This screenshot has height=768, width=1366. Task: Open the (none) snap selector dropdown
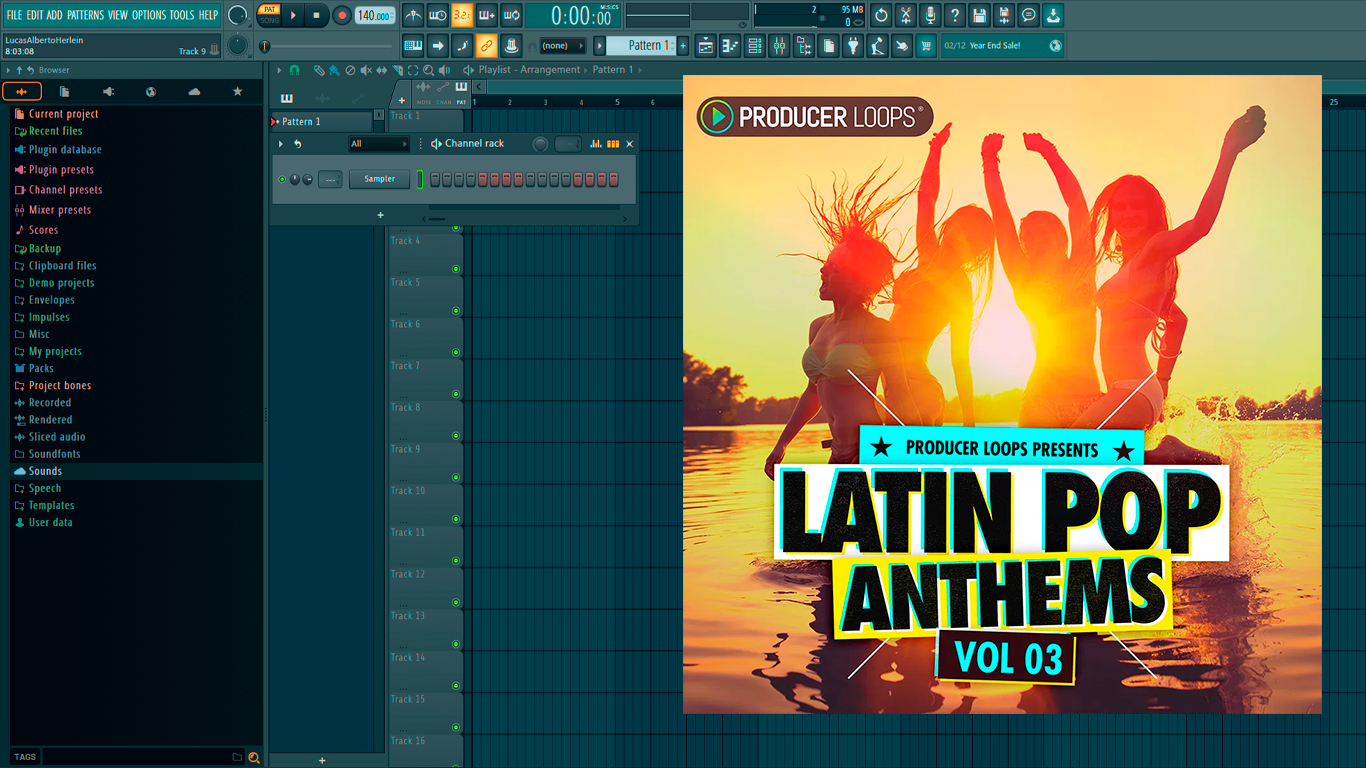[x=562, y=46]
